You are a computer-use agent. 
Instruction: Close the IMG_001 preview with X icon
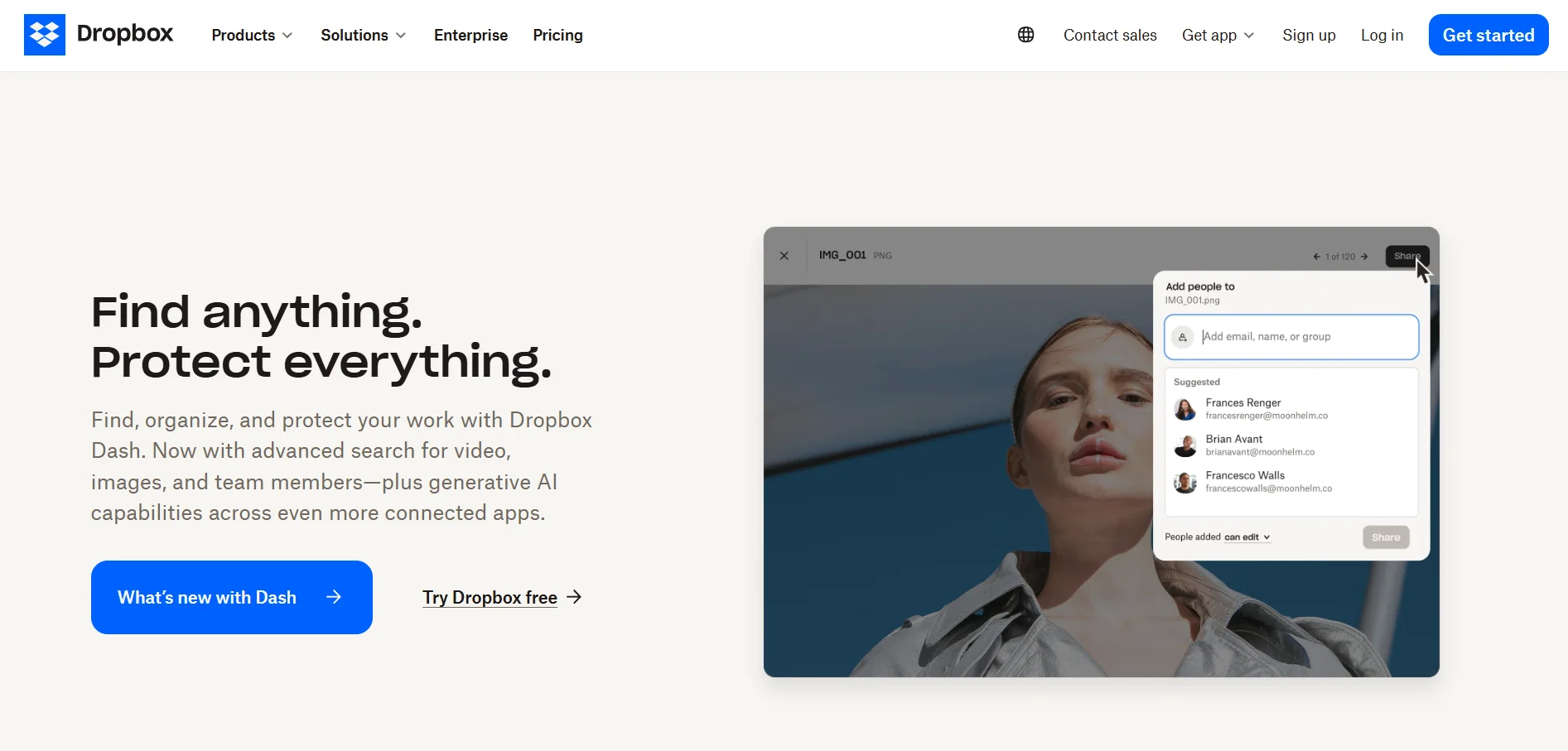click(784, 256)
